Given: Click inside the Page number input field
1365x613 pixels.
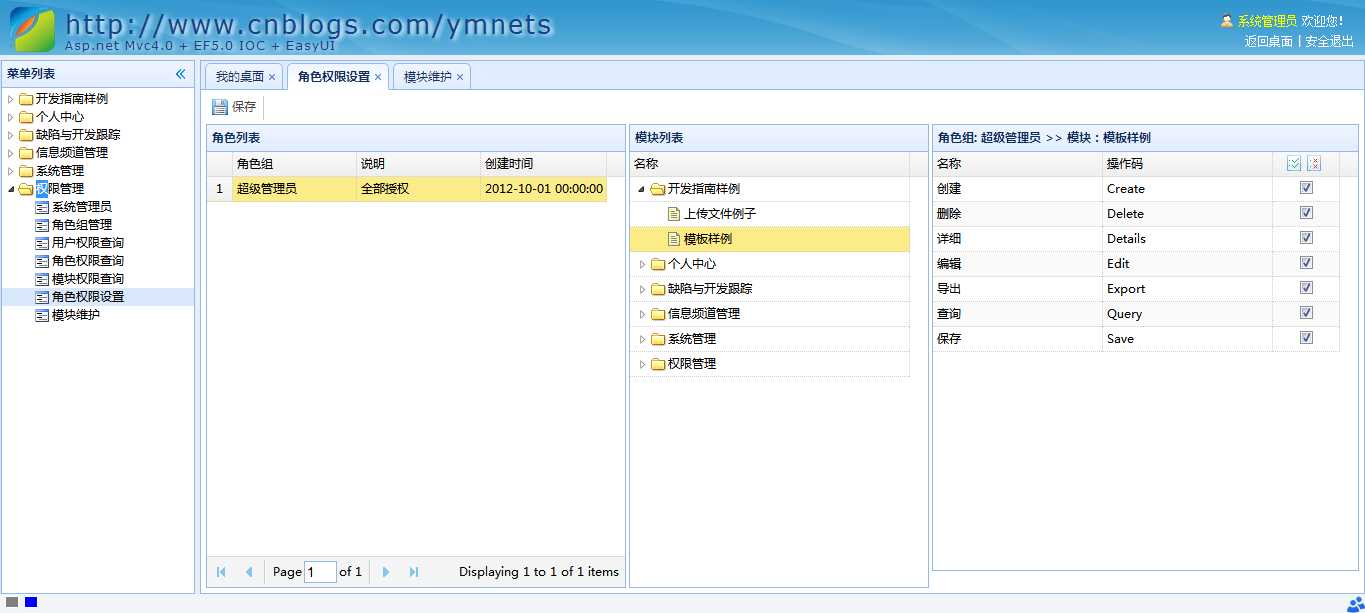Looking at the screenshot, I should [x=319, y=571].
